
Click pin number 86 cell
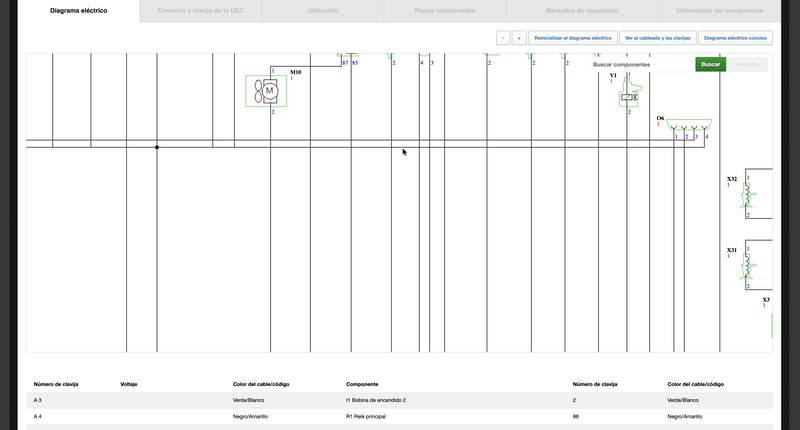[x=576, y=417]
